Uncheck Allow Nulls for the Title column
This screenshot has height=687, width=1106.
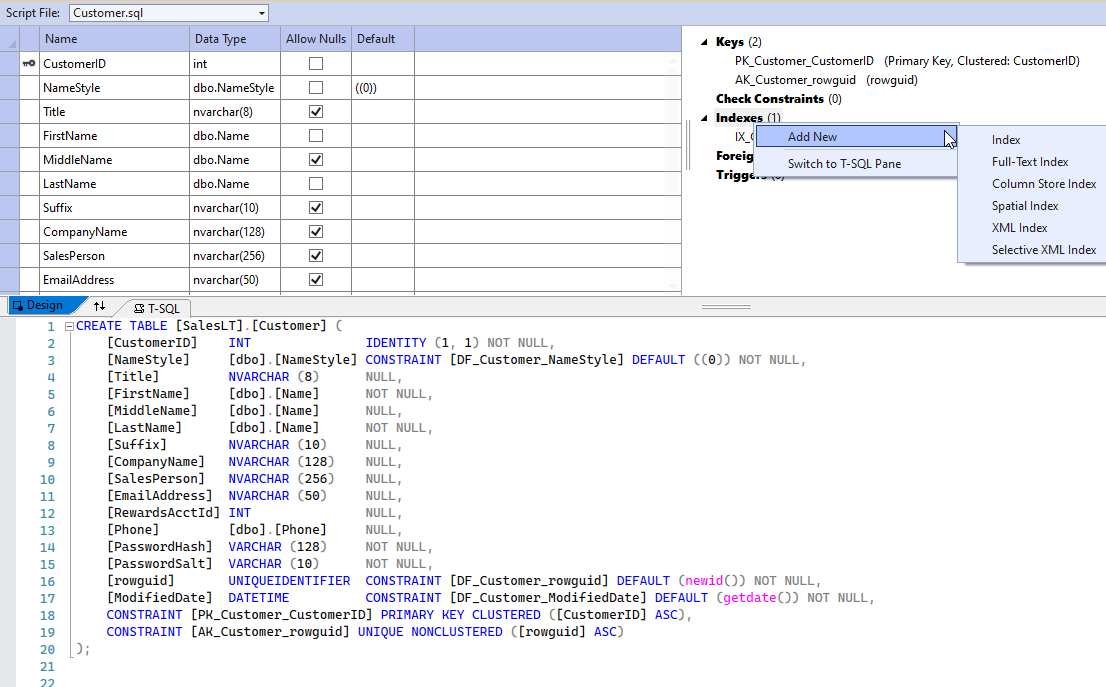[x=315, y=111]
